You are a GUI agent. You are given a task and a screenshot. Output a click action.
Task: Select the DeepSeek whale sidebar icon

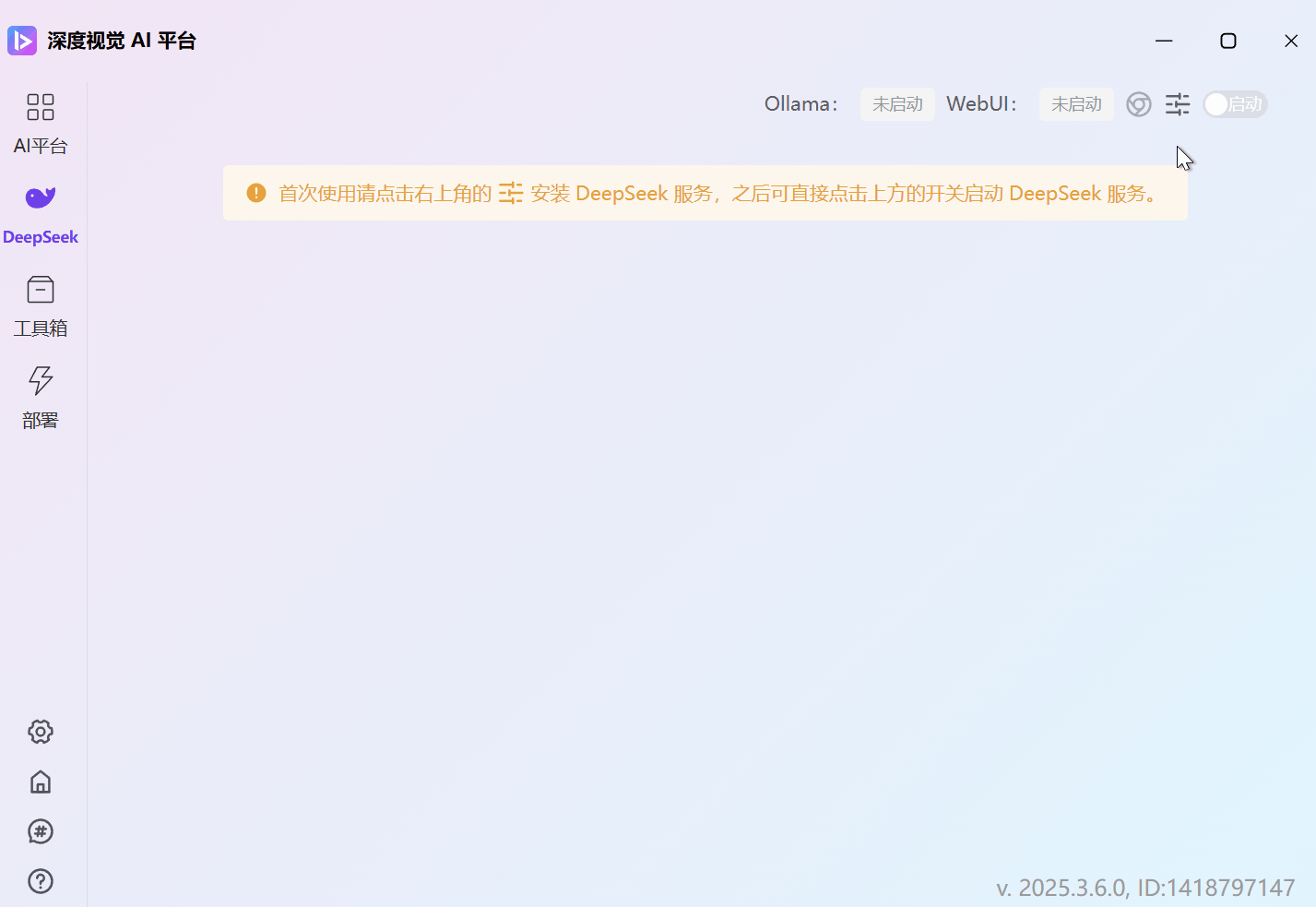coord(41,197)
